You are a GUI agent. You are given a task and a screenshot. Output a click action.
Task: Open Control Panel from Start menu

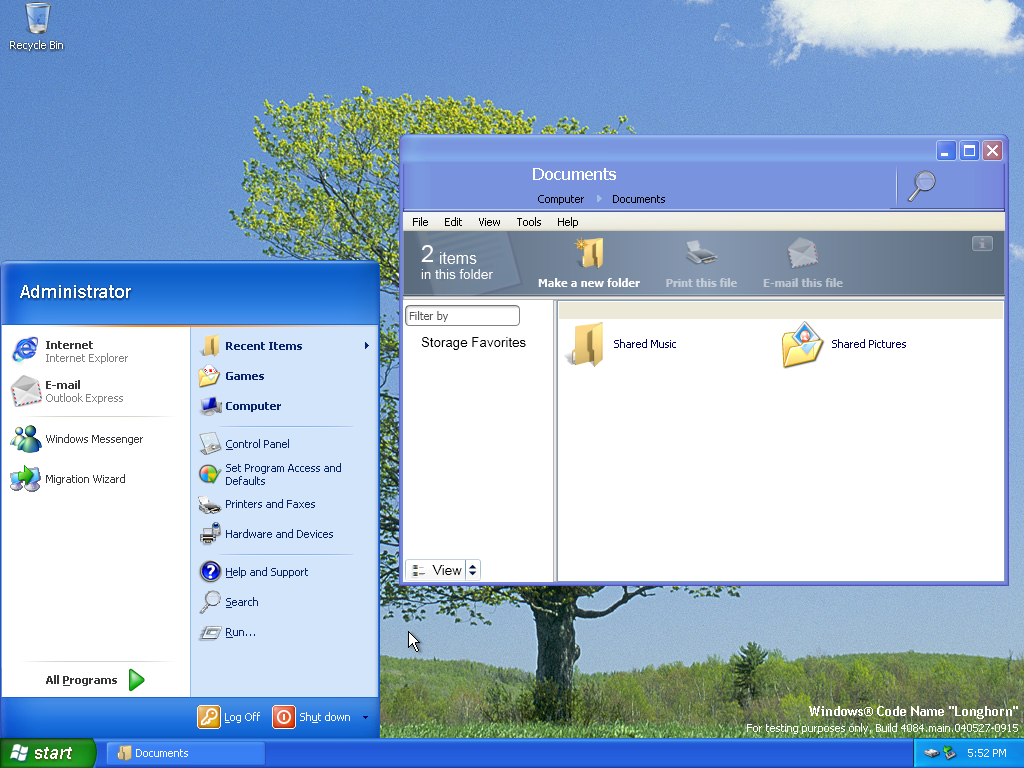257,444
